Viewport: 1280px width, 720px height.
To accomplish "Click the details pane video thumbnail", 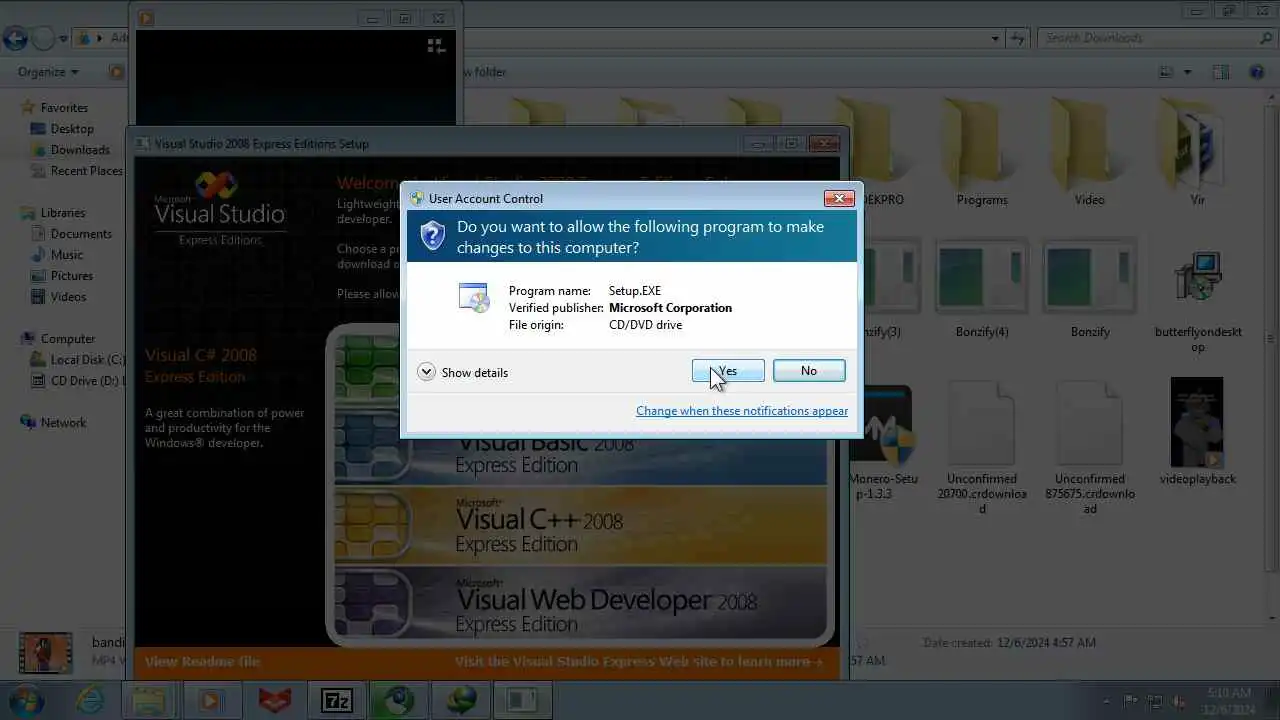I will pos(45,653).
